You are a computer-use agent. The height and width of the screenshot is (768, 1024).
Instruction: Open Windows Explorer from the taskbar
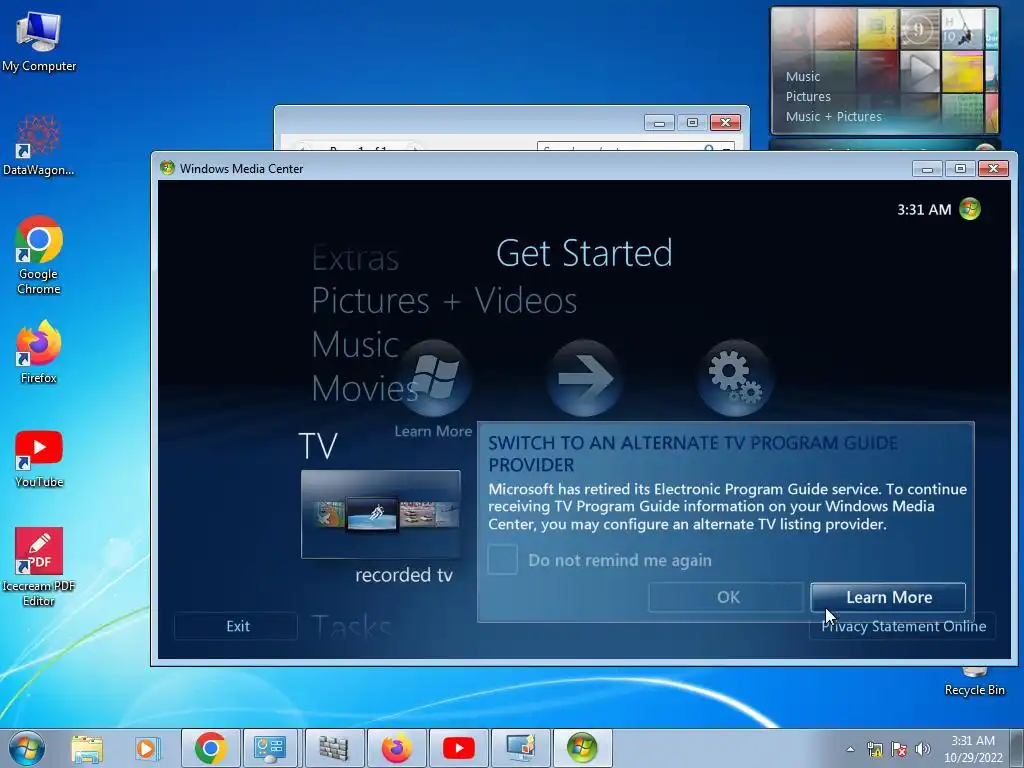[x=87, y=748]
